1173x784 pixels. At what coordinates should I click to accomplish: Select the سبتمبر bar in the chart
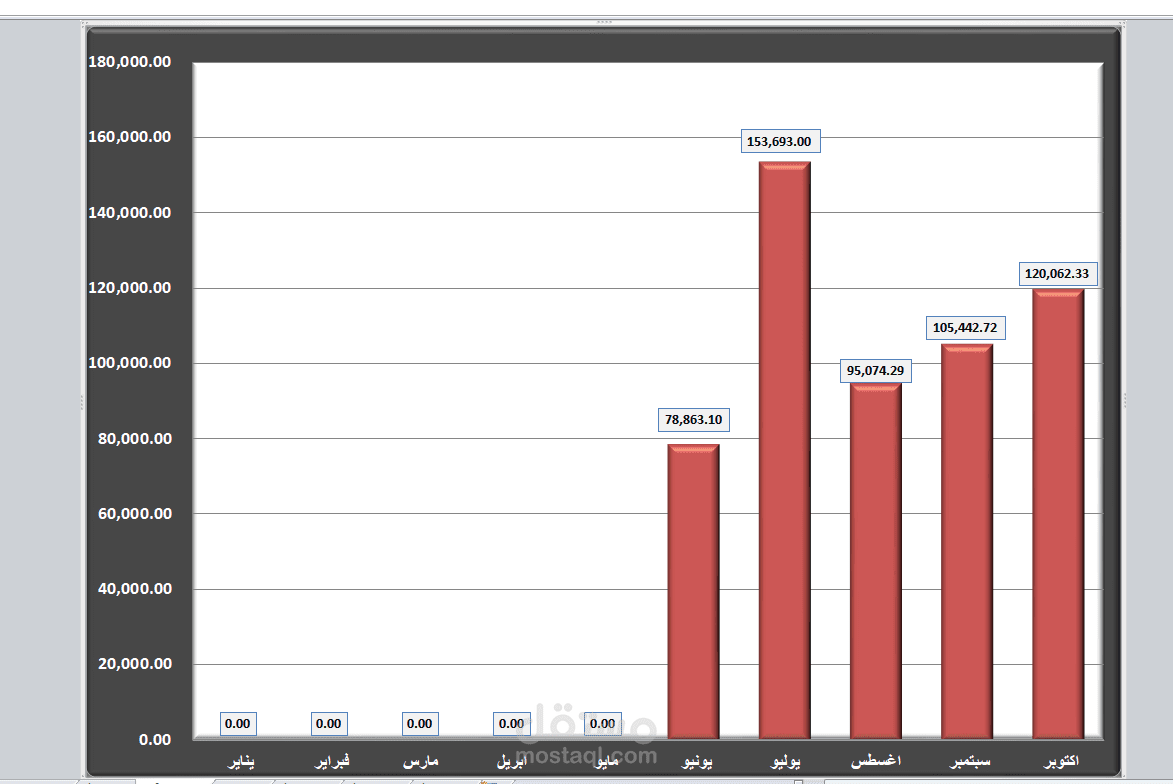click(967, 542)
